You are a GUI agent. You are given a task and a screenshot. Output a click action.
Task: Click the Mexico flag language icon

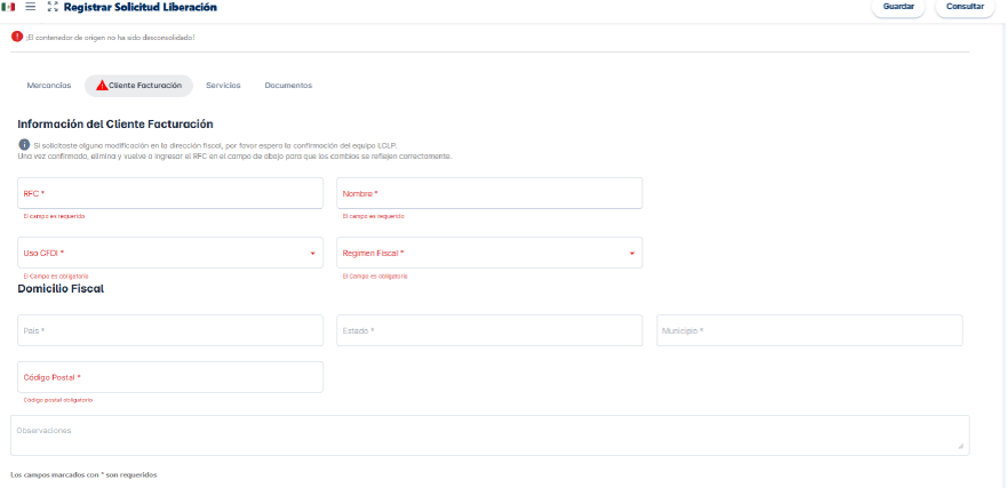(x=9, y=7)
